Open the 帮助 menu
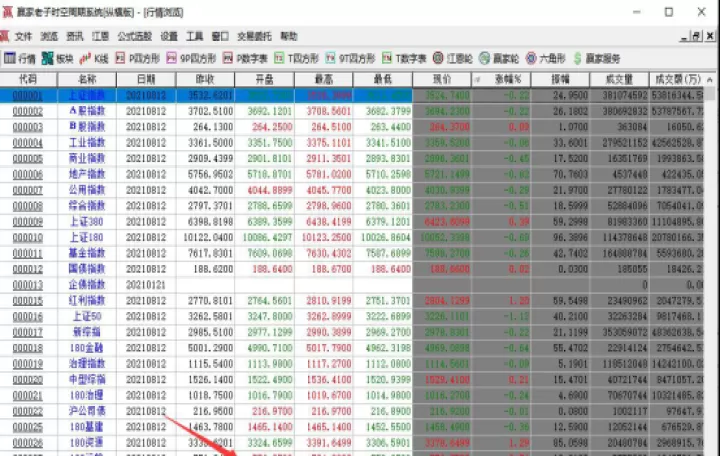 click(x=289, y=36)
